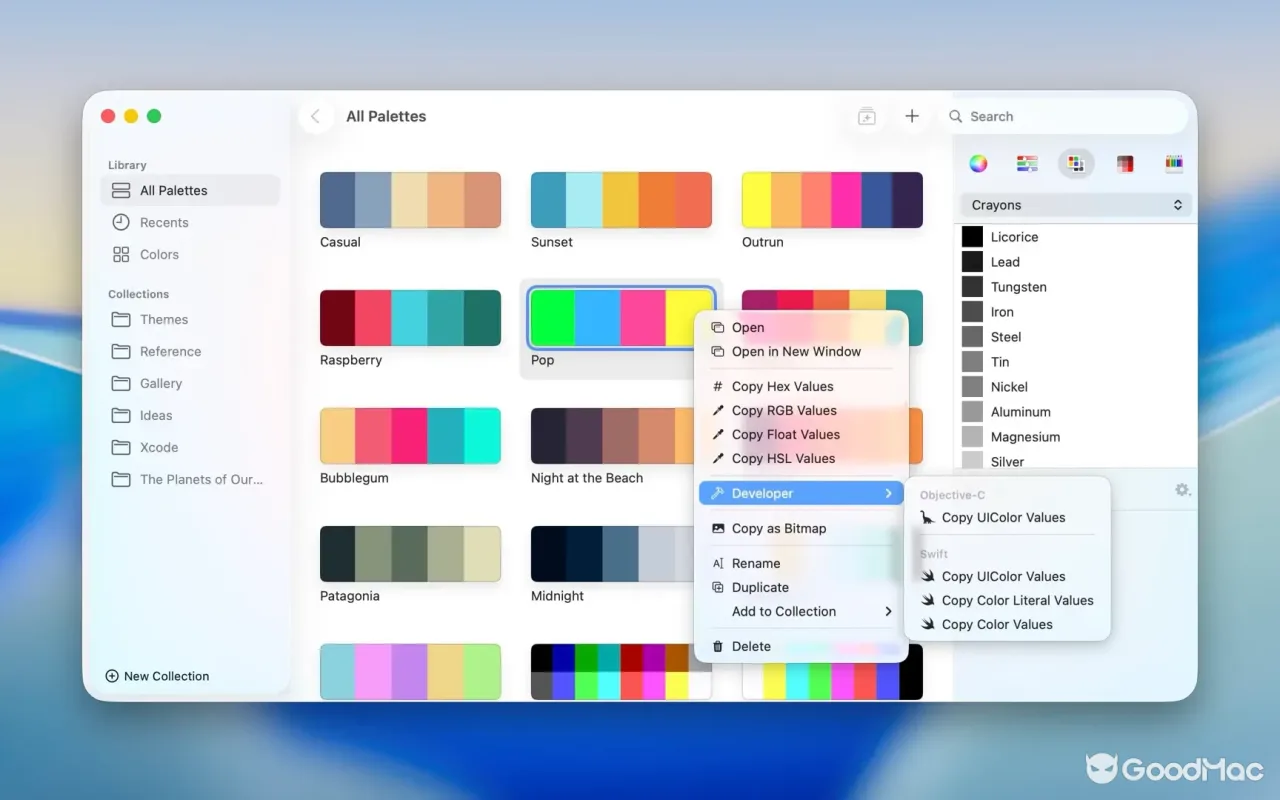Choose Objective-C Copy UIColor Values

1007,517
